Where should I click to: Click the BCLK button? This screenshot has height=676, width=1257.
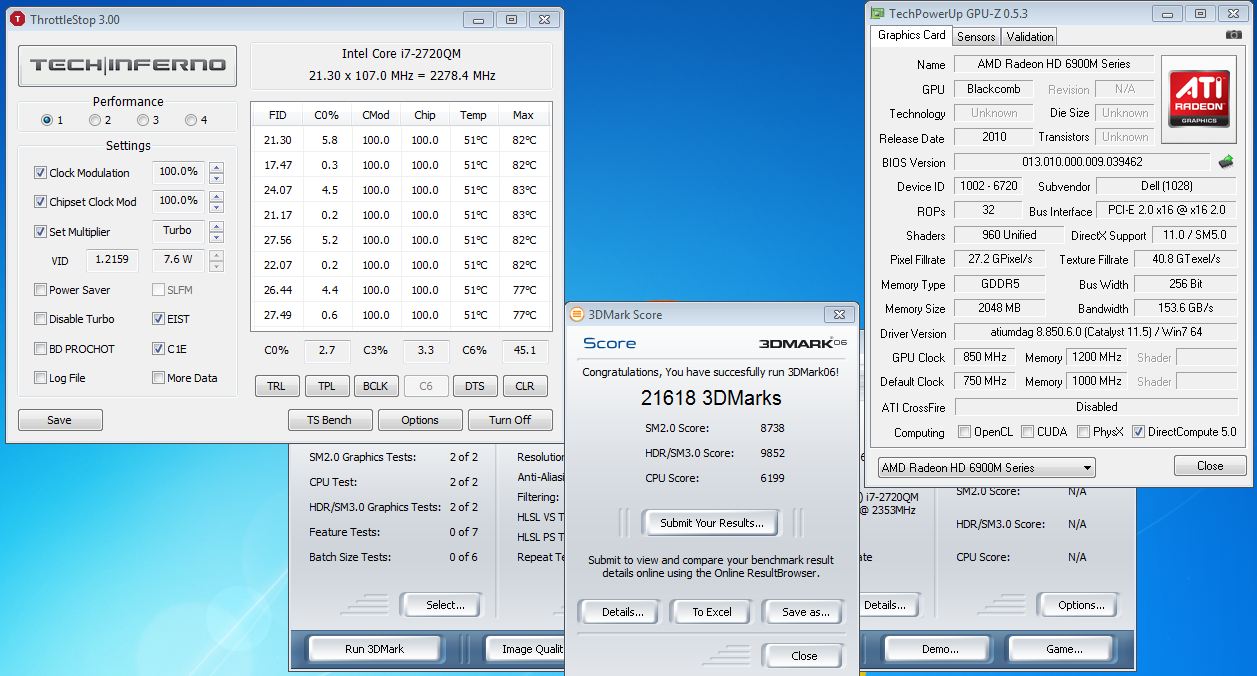pos(376,386)
